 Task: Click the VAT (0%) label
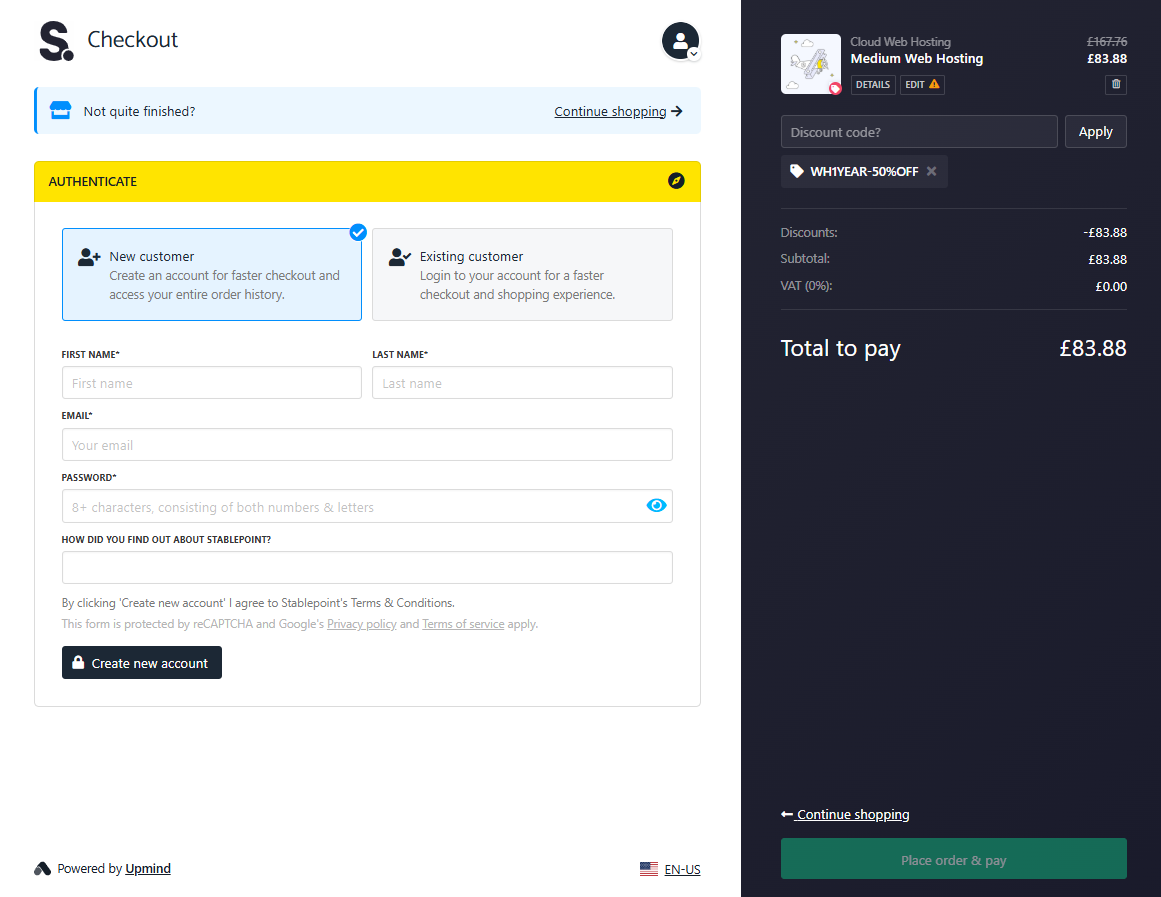(806, 286)
